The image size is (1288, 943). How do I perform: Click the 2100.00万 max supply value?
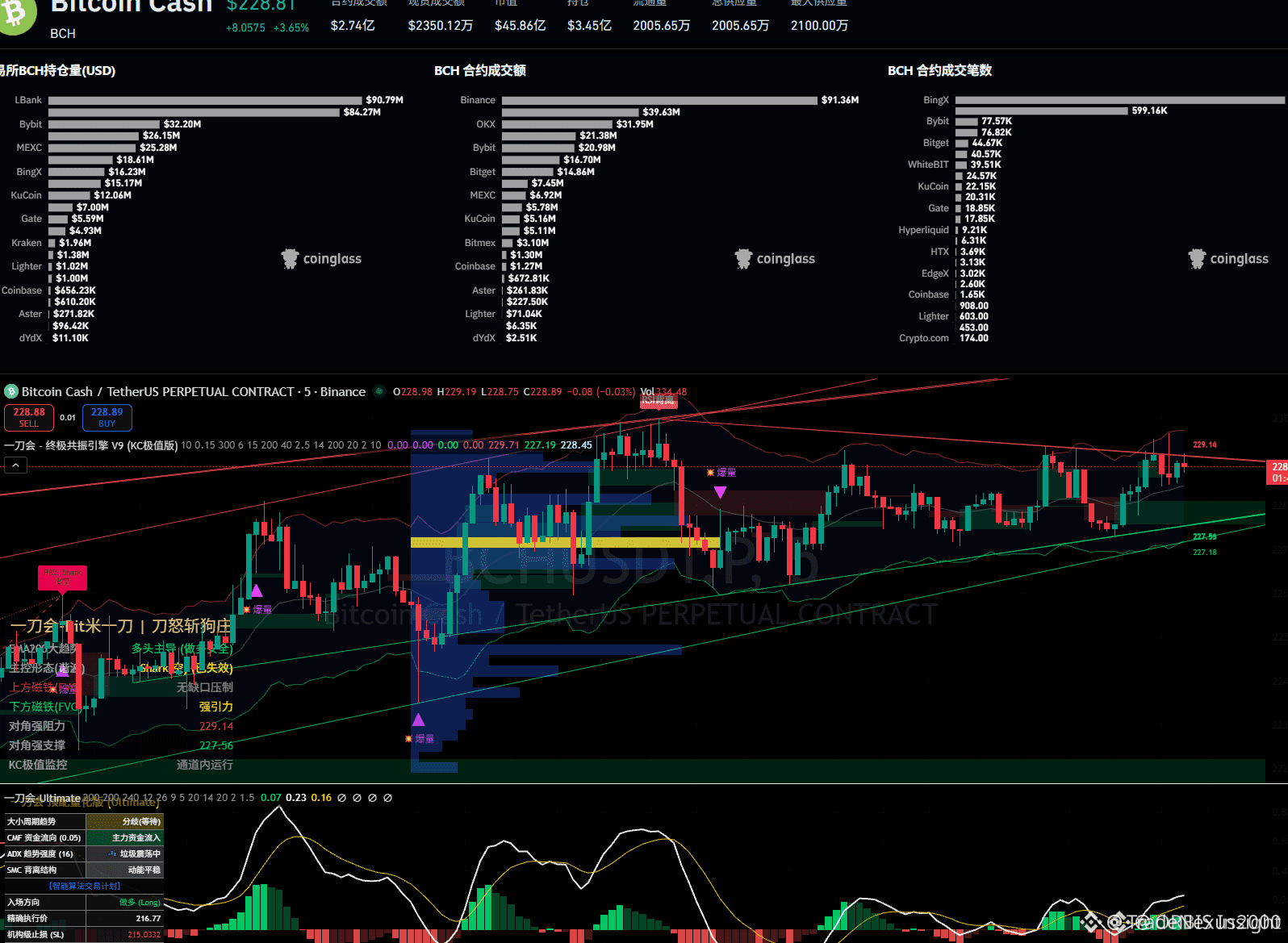click(x=819, y=26)
